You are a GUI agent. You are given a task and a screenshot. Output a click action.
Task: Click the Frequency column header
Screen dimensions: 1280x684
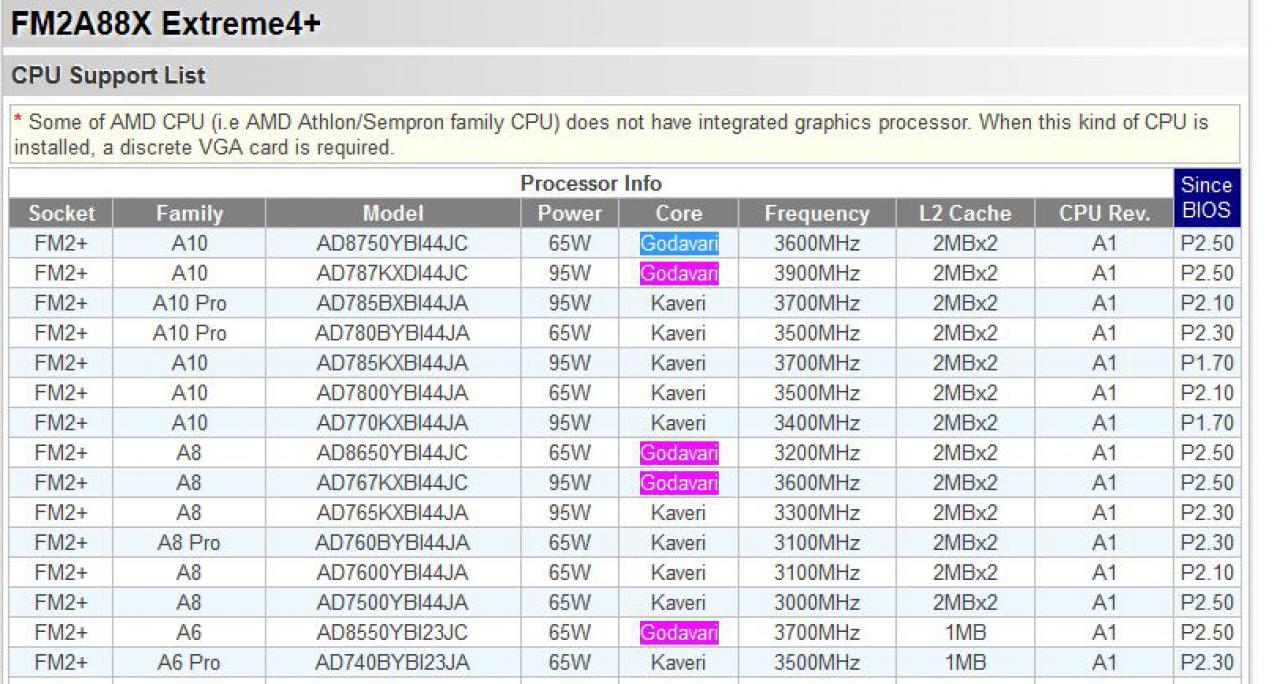(x=817, y=213)
